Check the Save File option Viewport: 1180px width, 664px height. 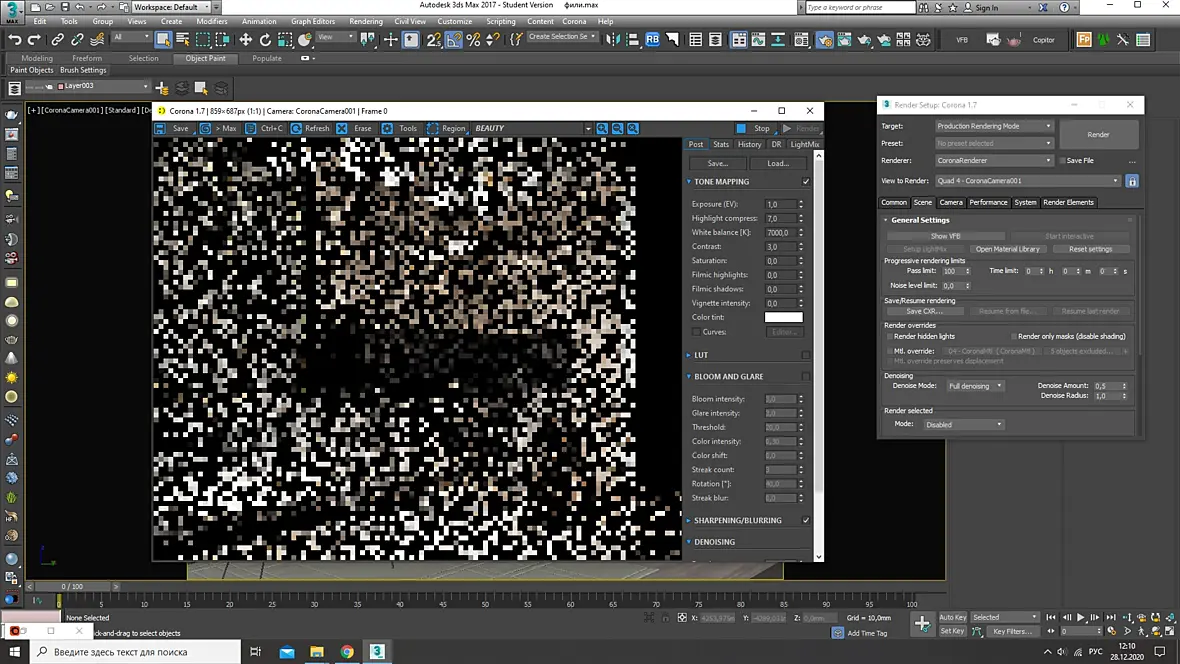1063,160
